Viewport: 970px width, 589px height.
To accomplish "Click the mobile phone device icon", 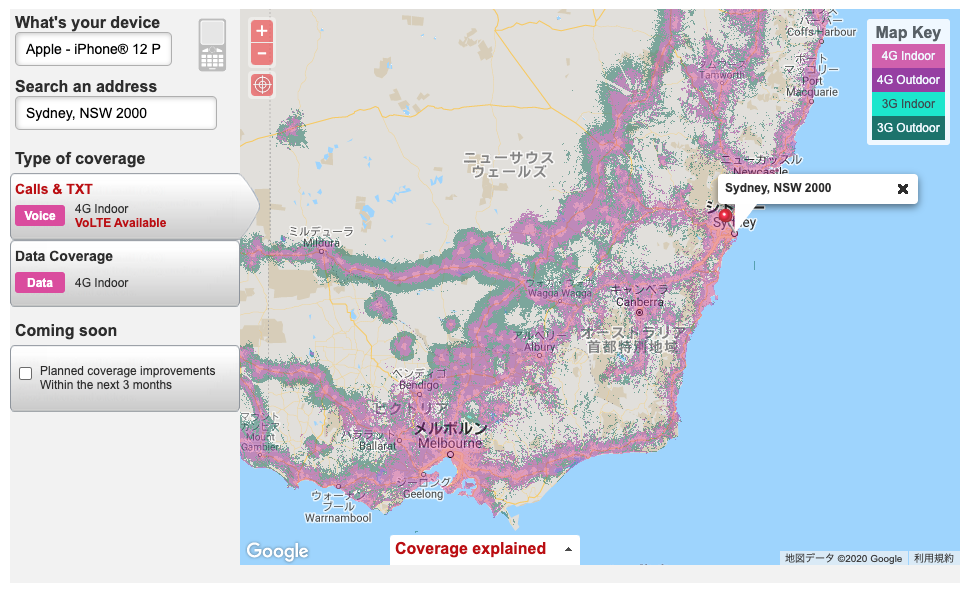I will (212, 45).
